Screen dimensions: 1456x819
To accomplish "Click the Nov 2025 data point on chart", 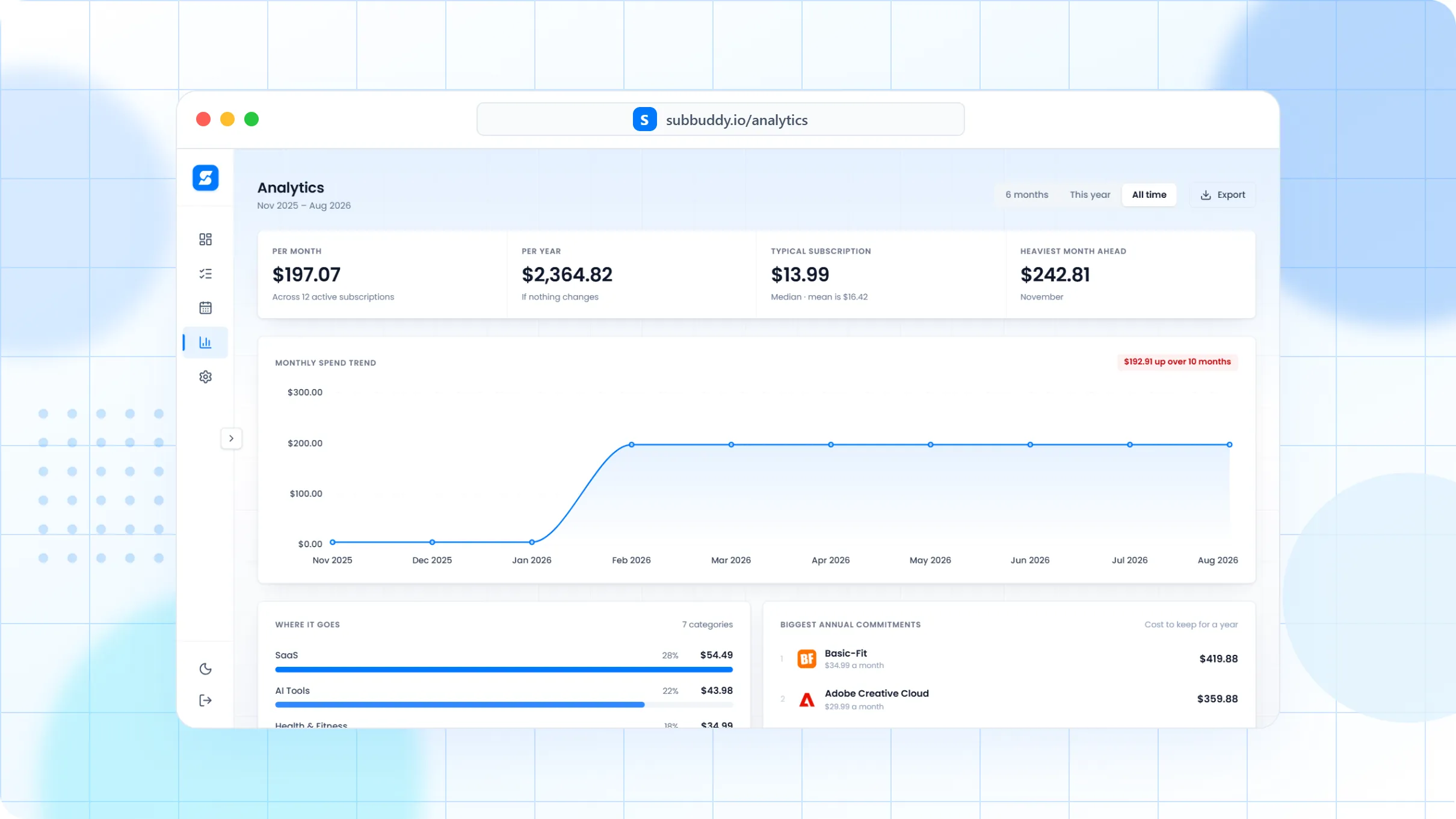I will pyautogui.click(x=333, y=542).
